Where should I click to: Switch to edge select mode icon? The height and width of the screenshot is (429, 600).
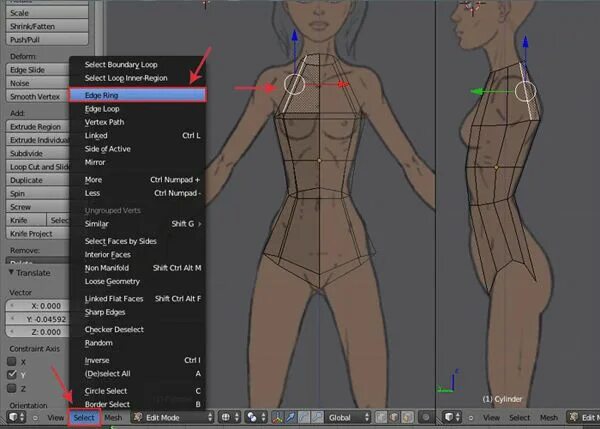394,417
